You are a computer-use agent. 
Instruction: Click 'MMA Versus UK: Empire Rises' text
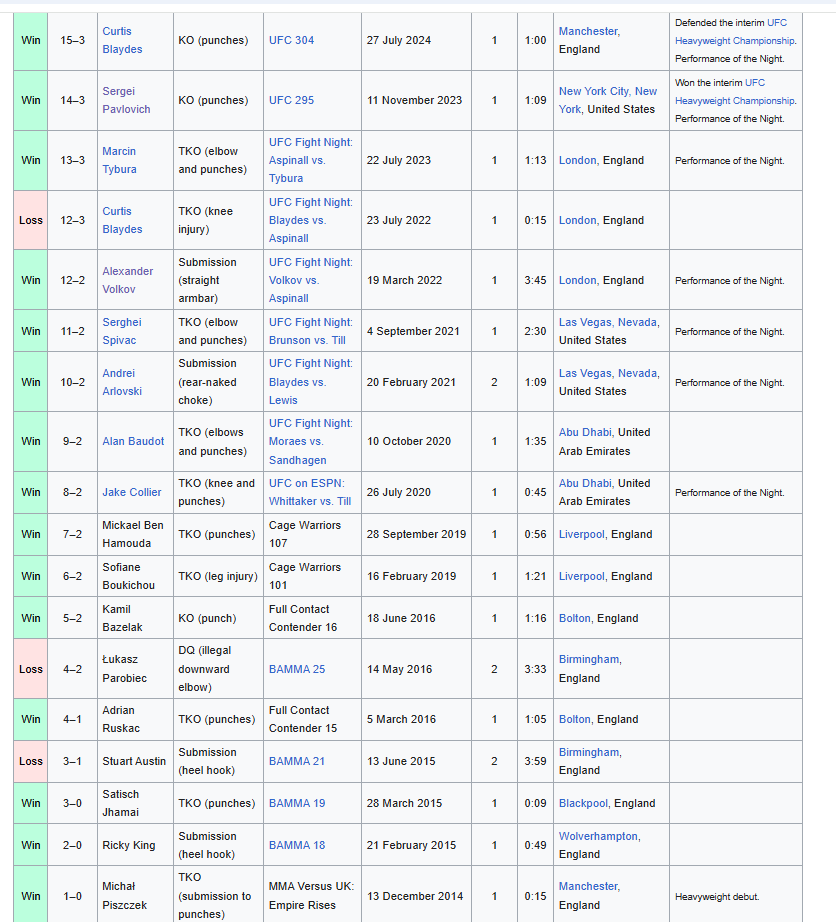click(x=311, y=896)
